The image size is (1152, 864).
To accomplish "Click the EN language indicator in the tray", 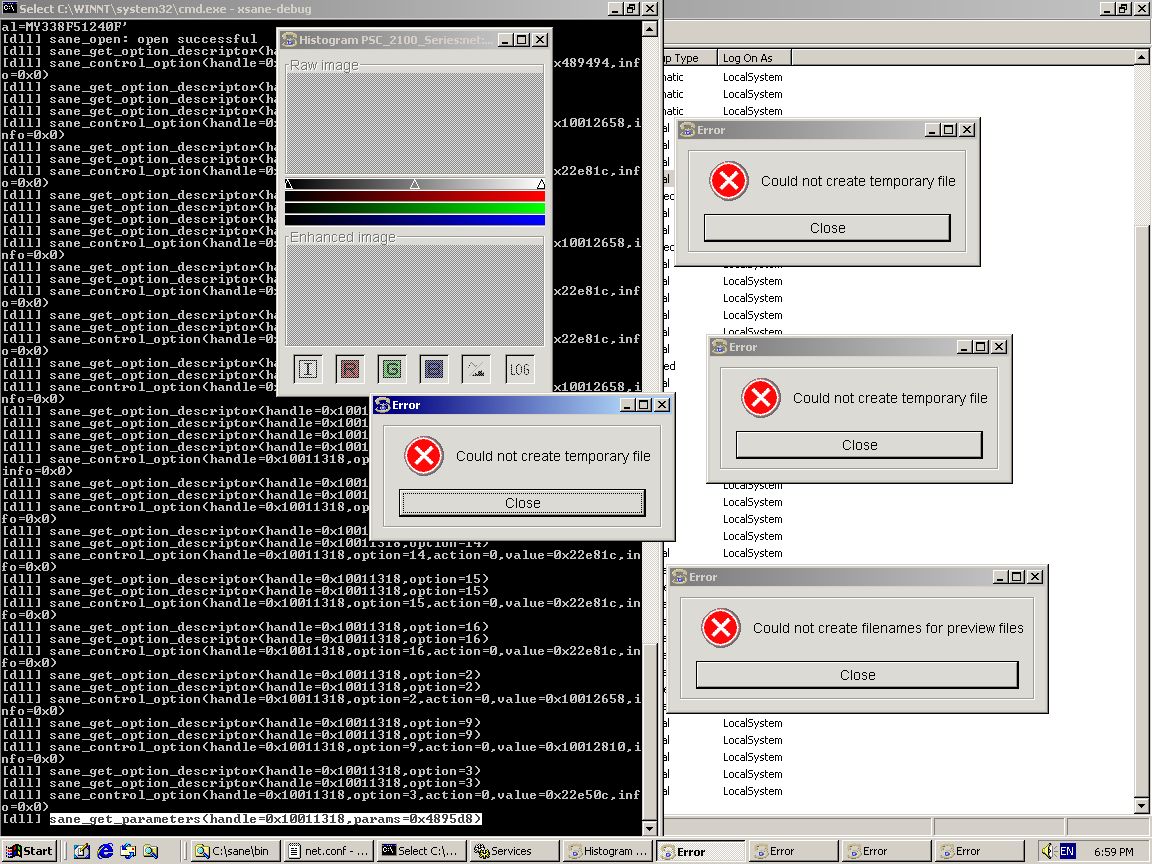I will click(1067, 851).
